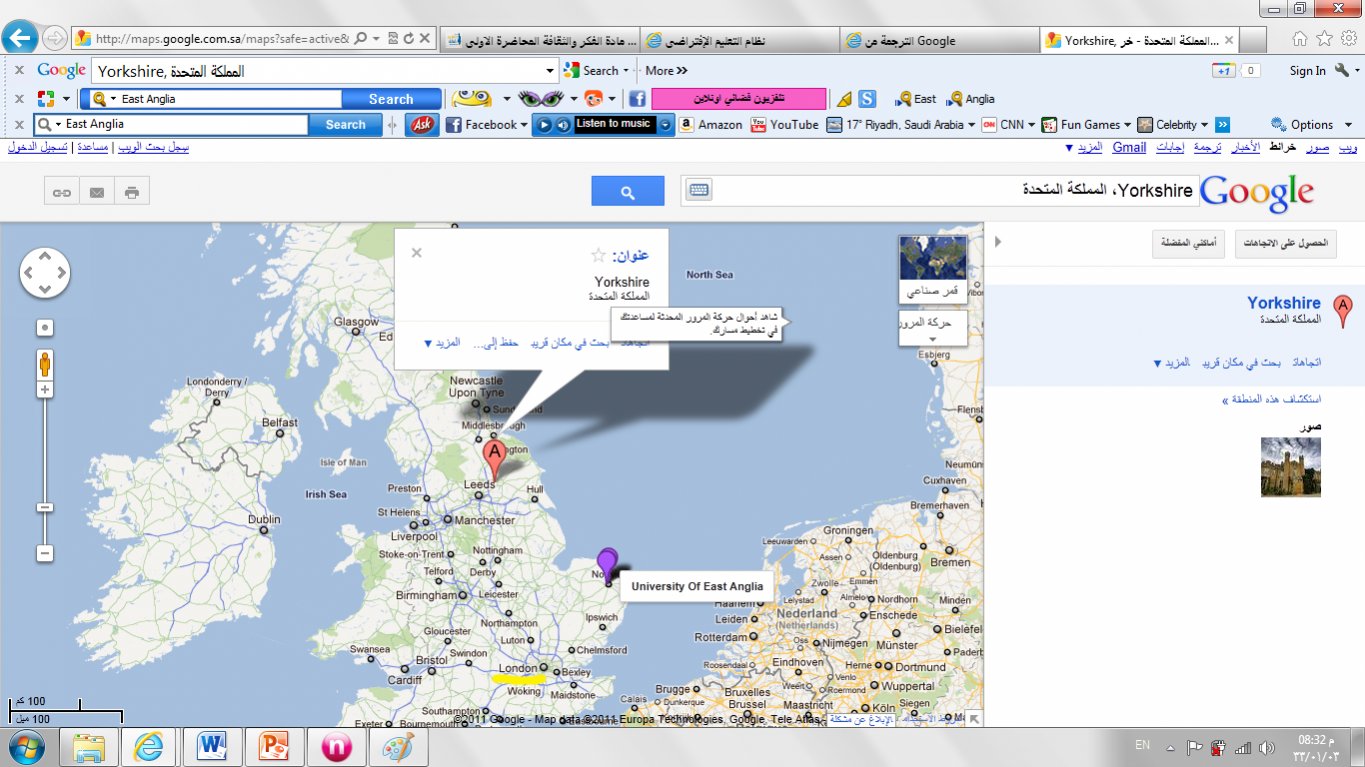Open PowerPoint from the taskbar

pos(274,747)
